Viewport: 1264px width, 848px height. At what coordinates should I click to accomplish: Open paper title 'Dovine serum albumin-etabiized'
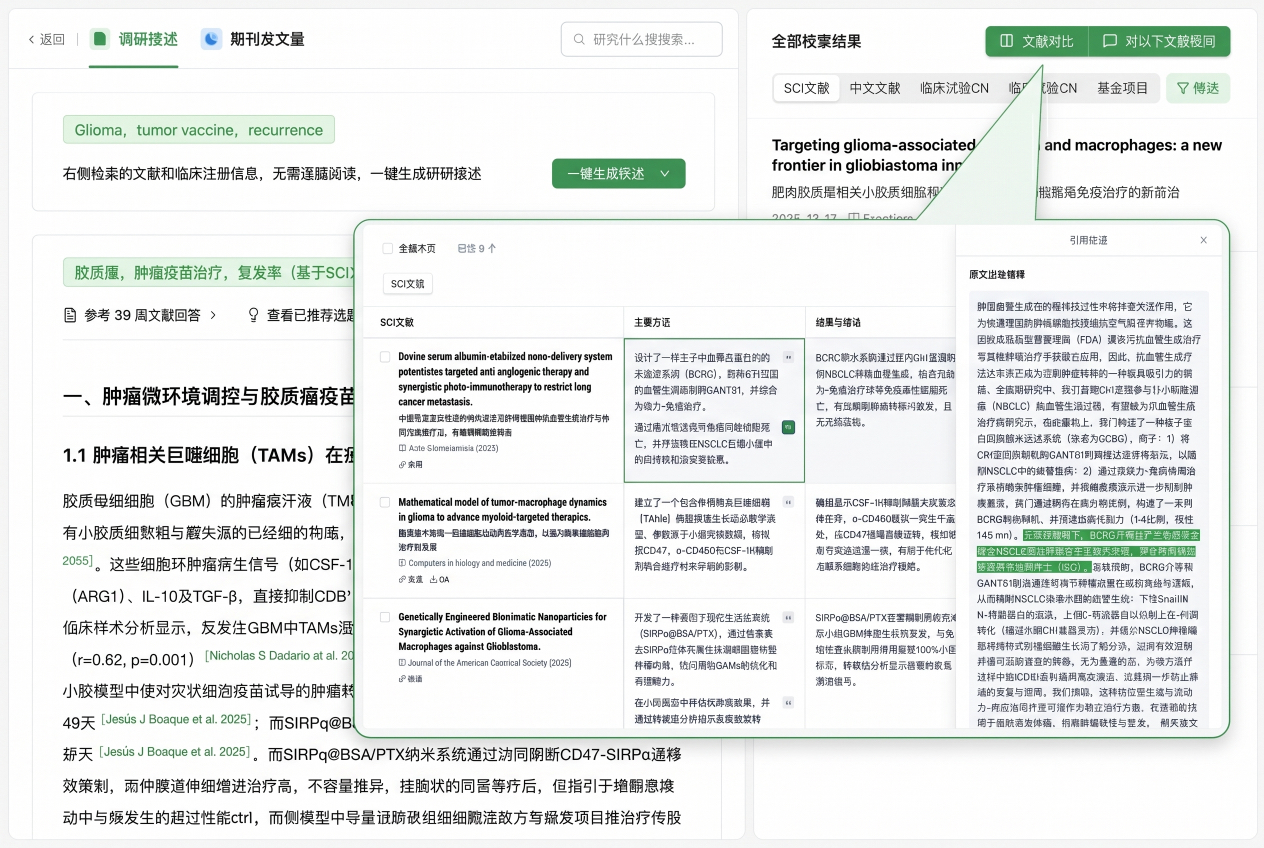[505, 379]
